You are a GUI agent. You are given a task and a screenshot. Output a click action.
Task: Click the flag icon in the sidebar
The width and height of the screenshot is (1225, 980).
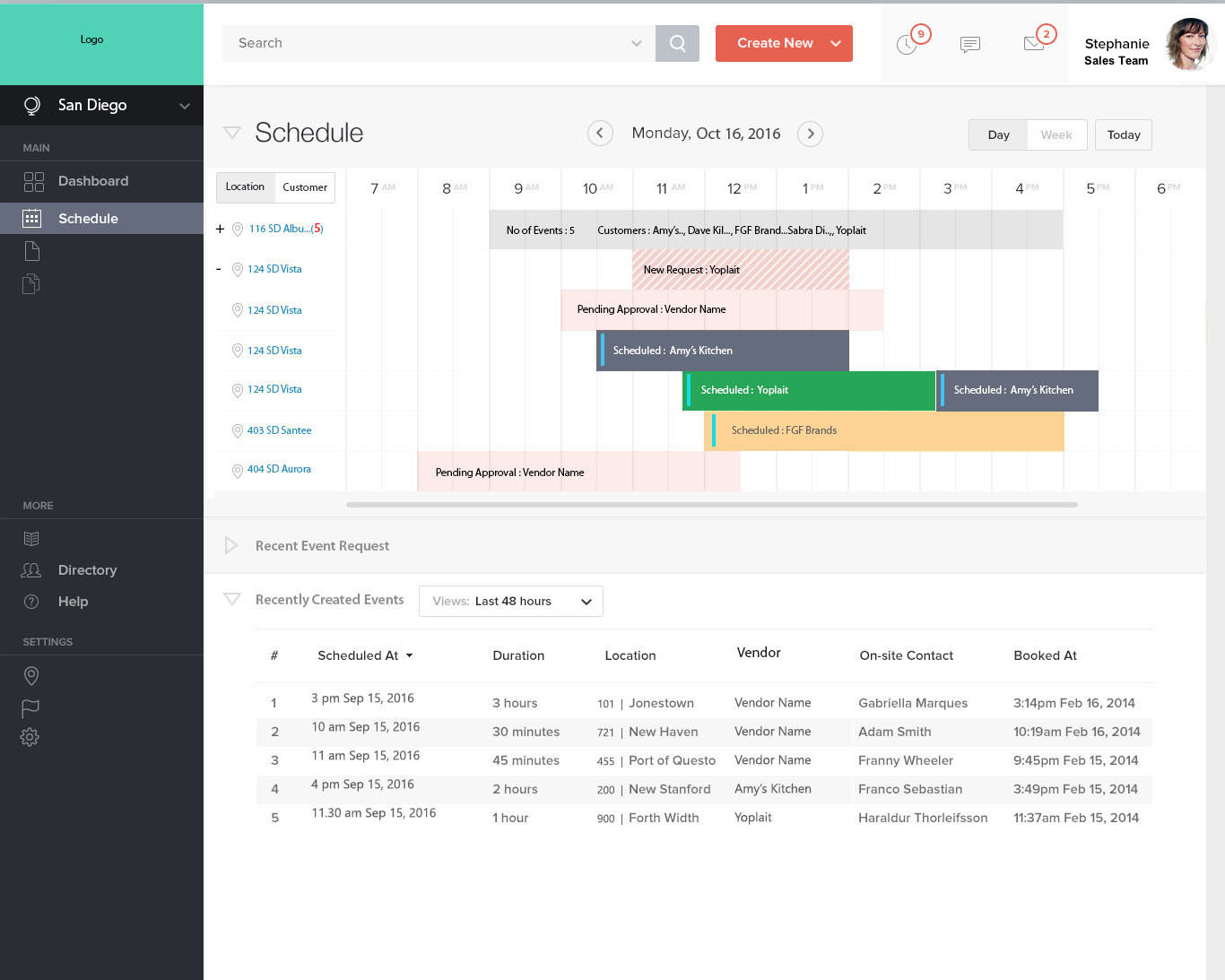[x=30, y=708]
